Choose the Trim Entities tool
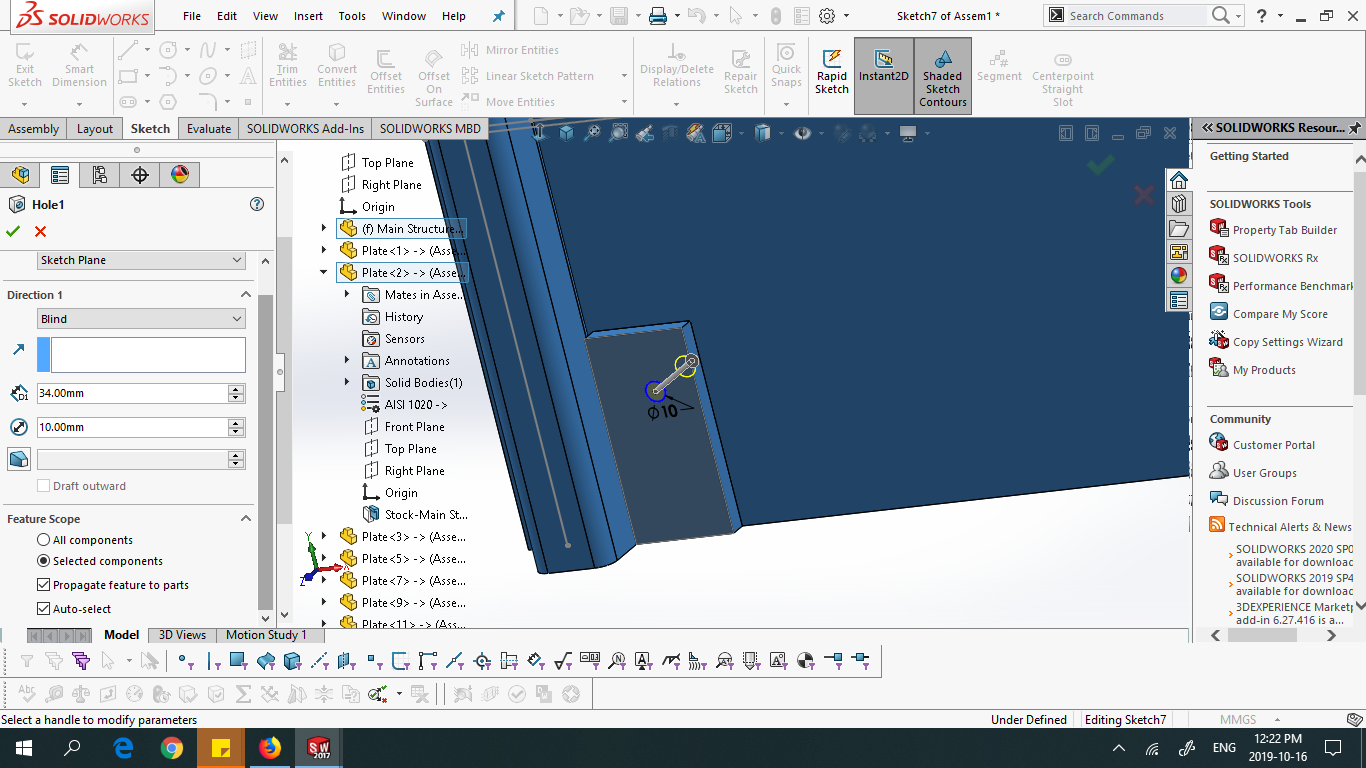Viewport: 1366px width, 768px height. pyautogui.click(x=288, y=66)
